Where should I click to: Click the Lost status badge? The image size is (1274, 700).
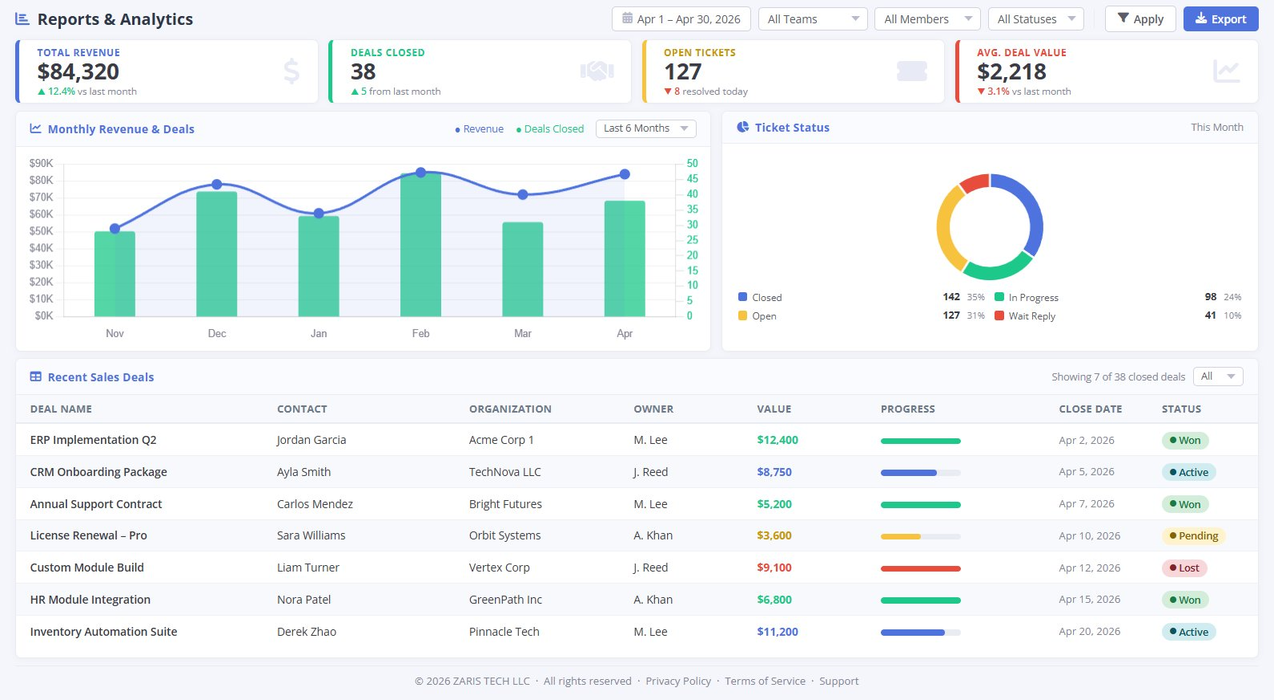[1184, 568]
